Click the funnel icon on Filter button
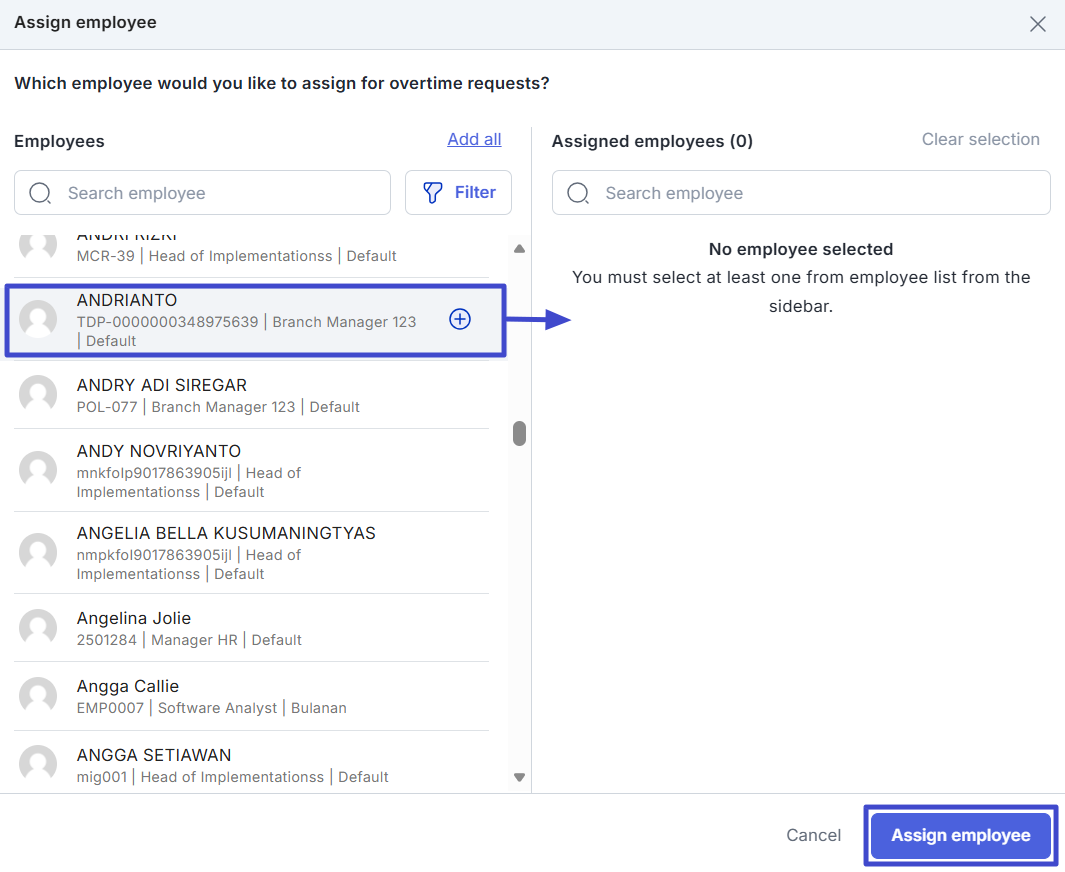The height and width of the screenshot is (872, 1065). (x=433, y=192)
